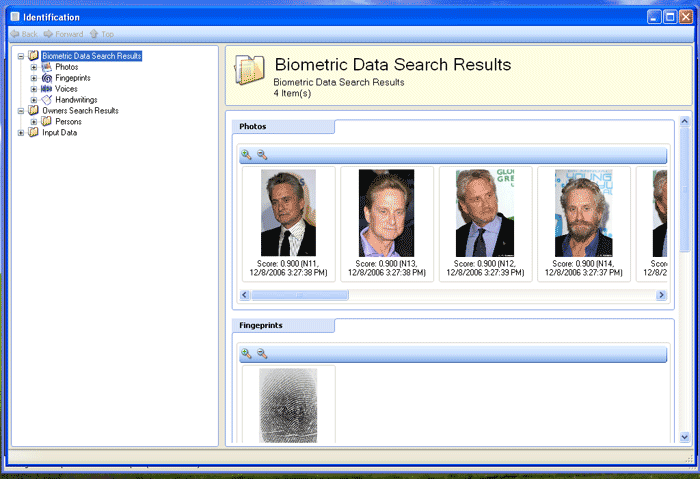Expand the Handwritings tree node

[34, 100]
